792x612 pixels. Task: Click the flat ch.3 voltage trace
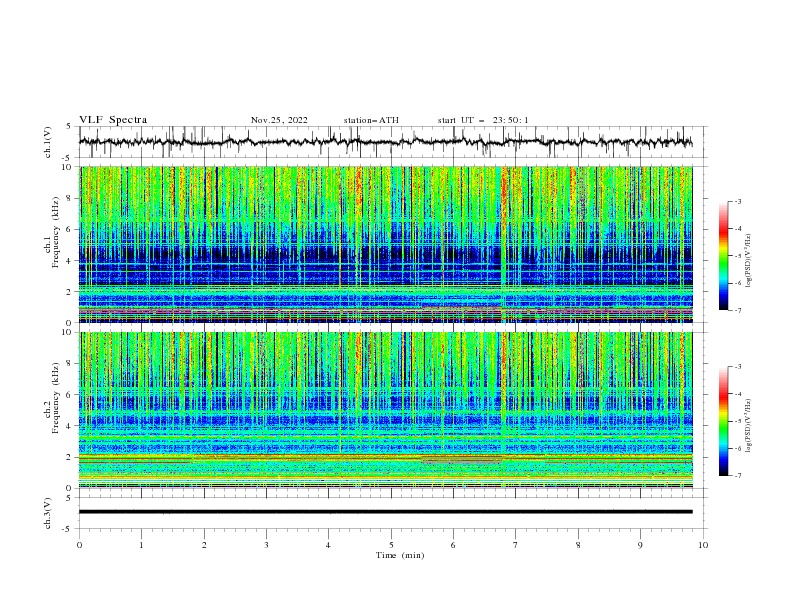(385, 512)
